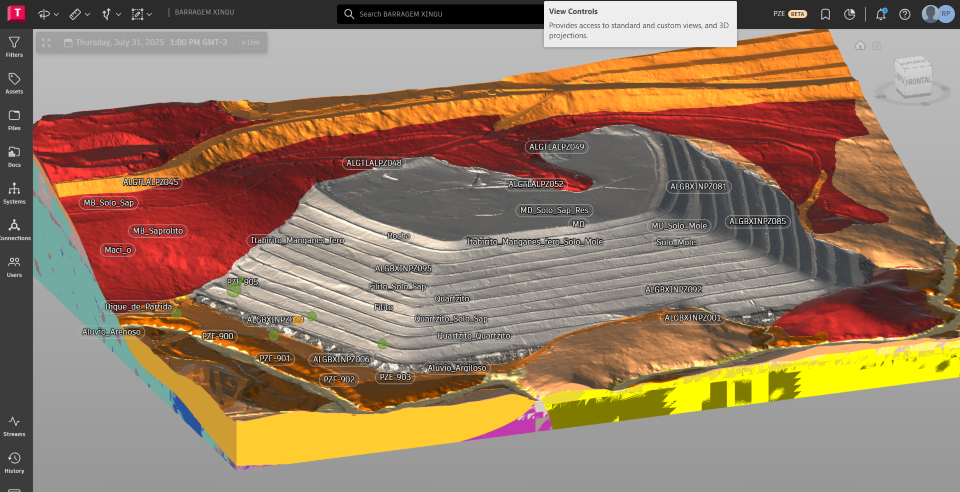Click the PZE-905 sensor label
960x492 pixels.
pos(242,282)
